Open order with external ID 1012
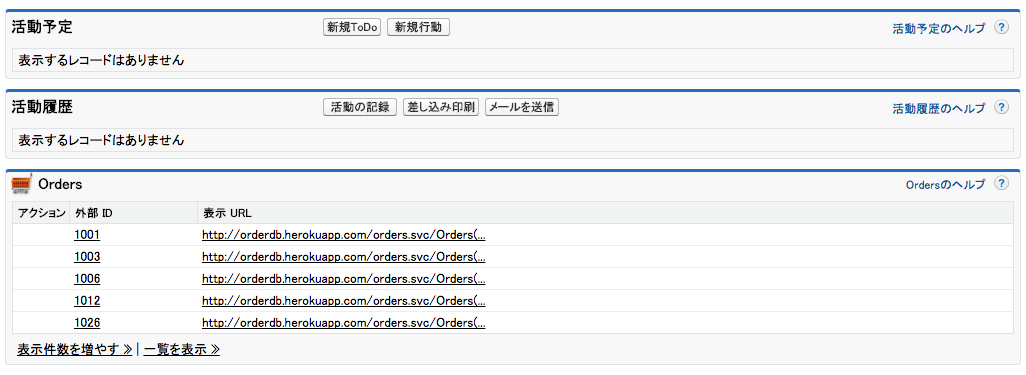This screenshot has height=375, width=1026. pos(87,301)
